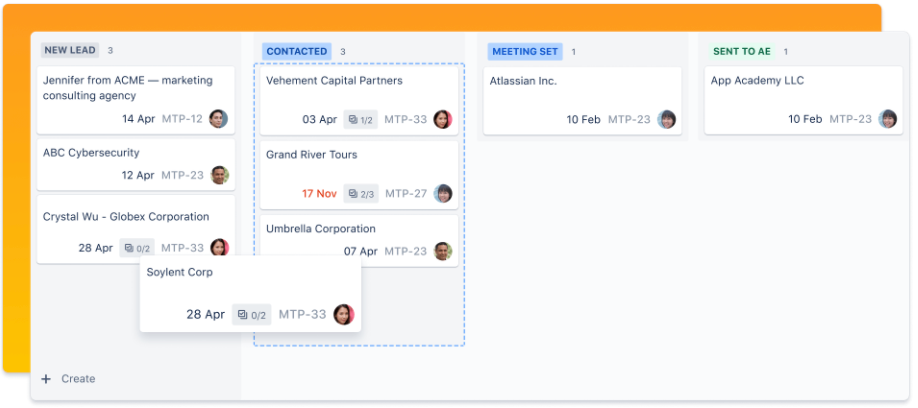Viewport: 918px width, 408px height.
Task: Open issue key MTP-27 link
Action: tap(406, 194)
